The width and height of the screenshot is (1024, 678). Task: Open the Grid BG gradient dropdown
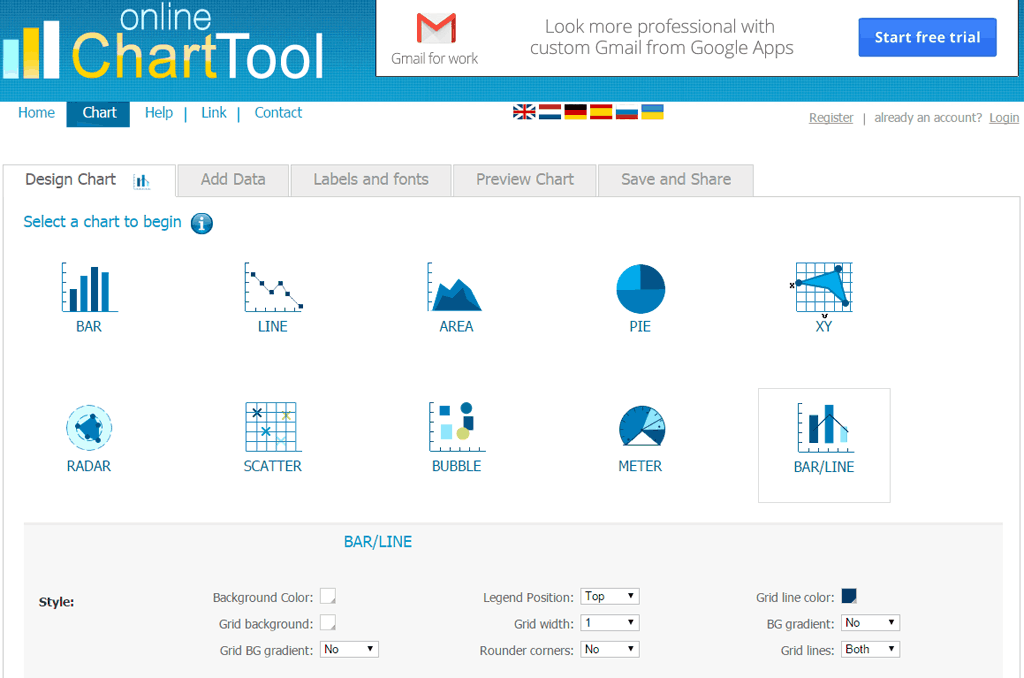tap(349, 649)
